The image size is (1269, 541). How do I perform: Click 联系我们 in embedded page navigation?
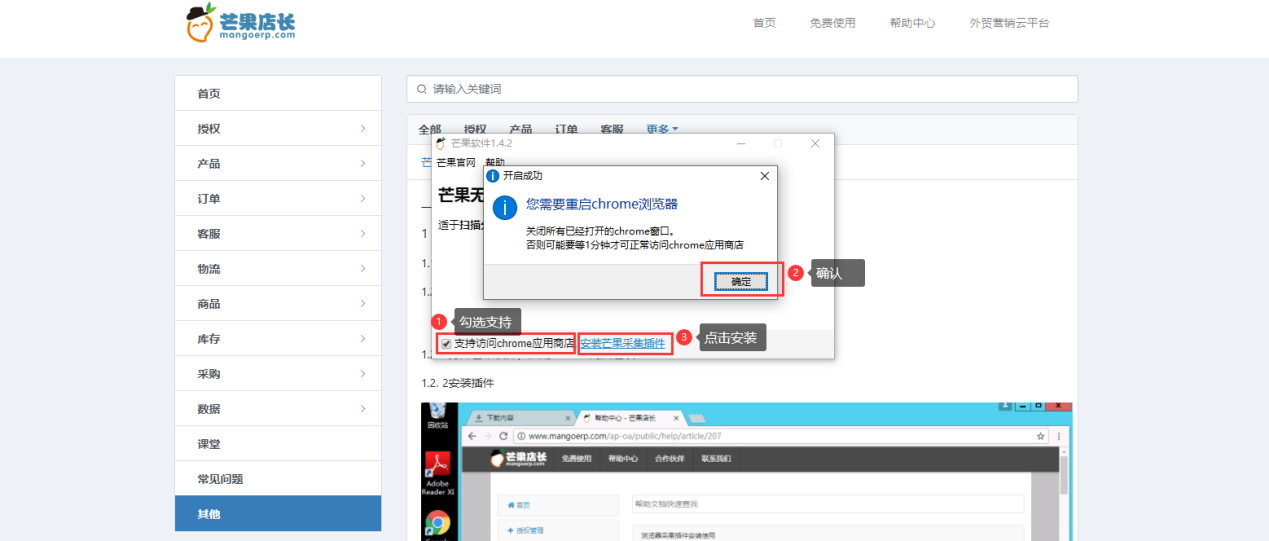[715, 459]
